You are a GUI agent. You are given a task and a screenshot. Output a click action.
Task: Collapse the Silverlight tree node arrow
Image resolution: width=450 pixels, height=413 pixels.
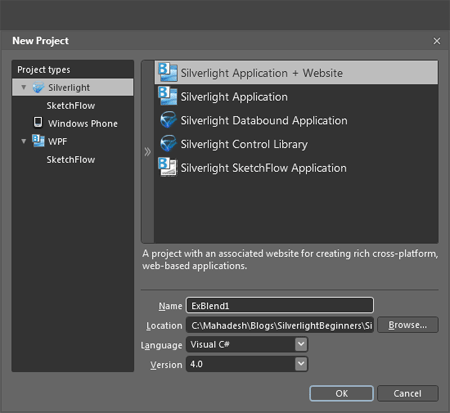(x=24, y=87)
